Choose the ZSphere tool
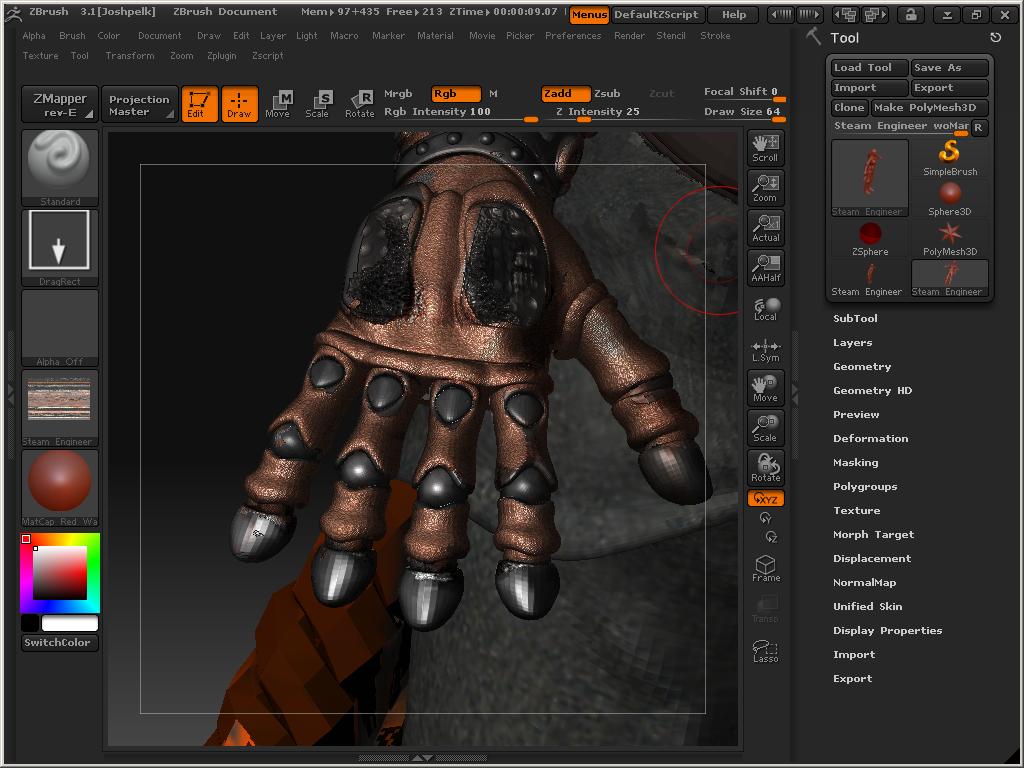The height and width of the screenshot is (768, 1024). tap(869, 232)
